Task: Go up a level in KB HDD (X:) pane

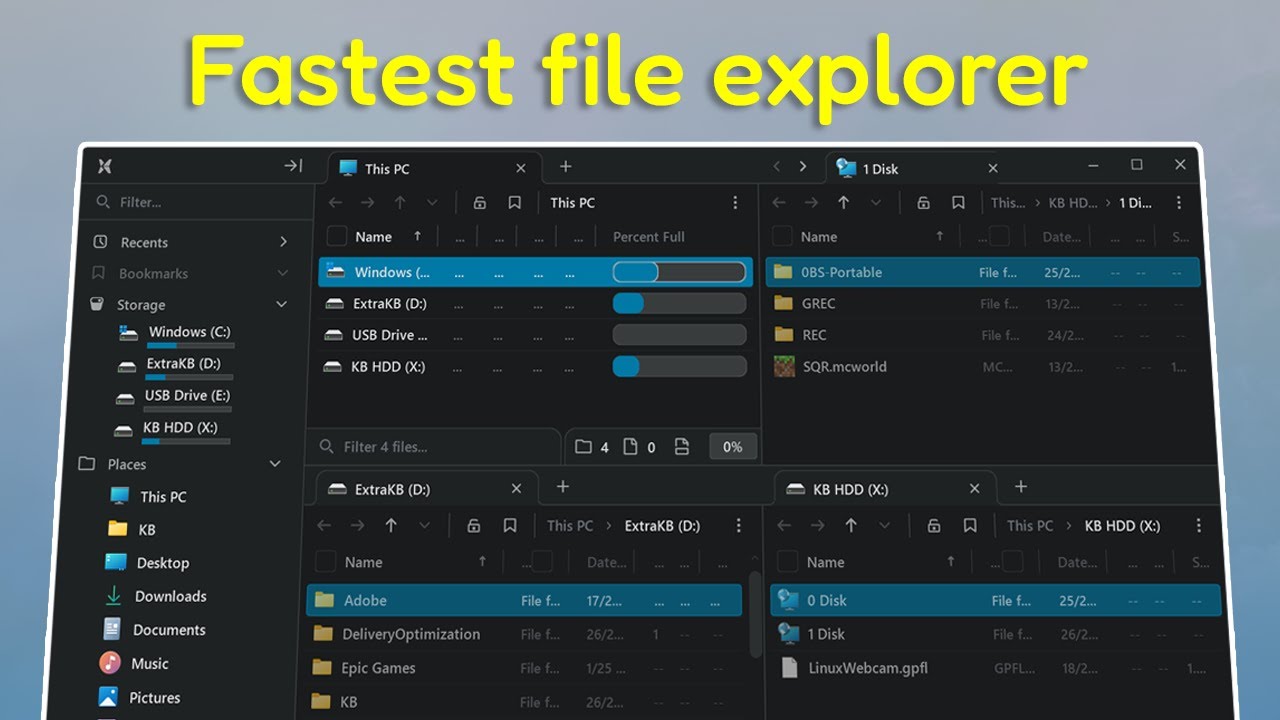Action: pos(851,526)
